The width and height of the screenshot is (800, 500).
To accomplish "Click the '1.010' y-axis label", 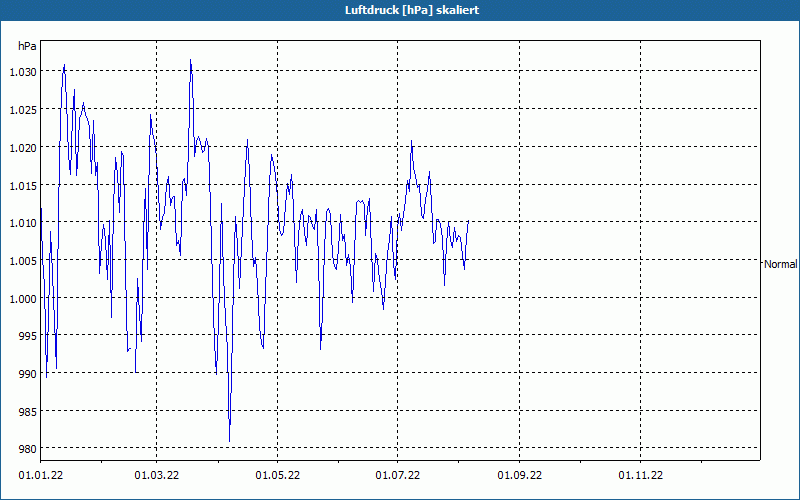I will coord(23,223).
